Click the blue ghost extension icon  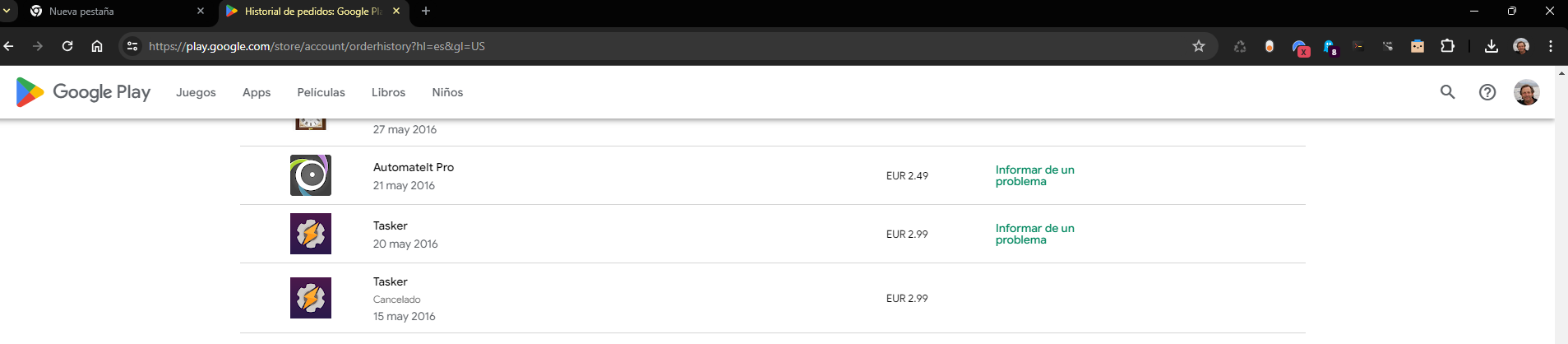[x=1330, y=47]
